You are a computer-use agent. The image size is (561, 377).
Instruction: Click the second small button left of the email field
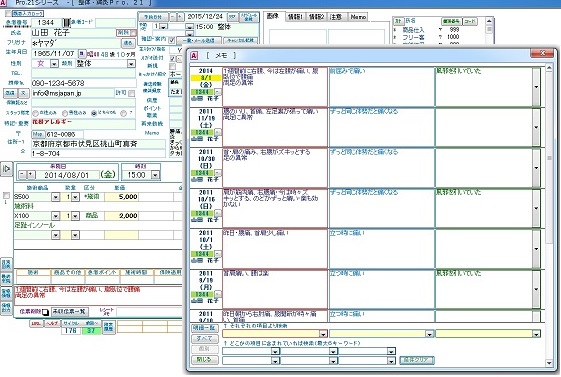[x=24, y=93]
